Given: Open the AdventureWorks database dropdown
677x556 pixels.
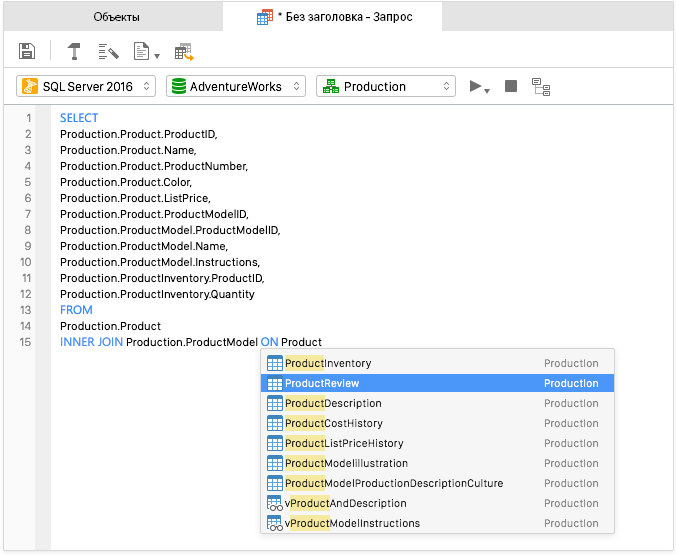Looking at the screenshot, I should 236,86.
